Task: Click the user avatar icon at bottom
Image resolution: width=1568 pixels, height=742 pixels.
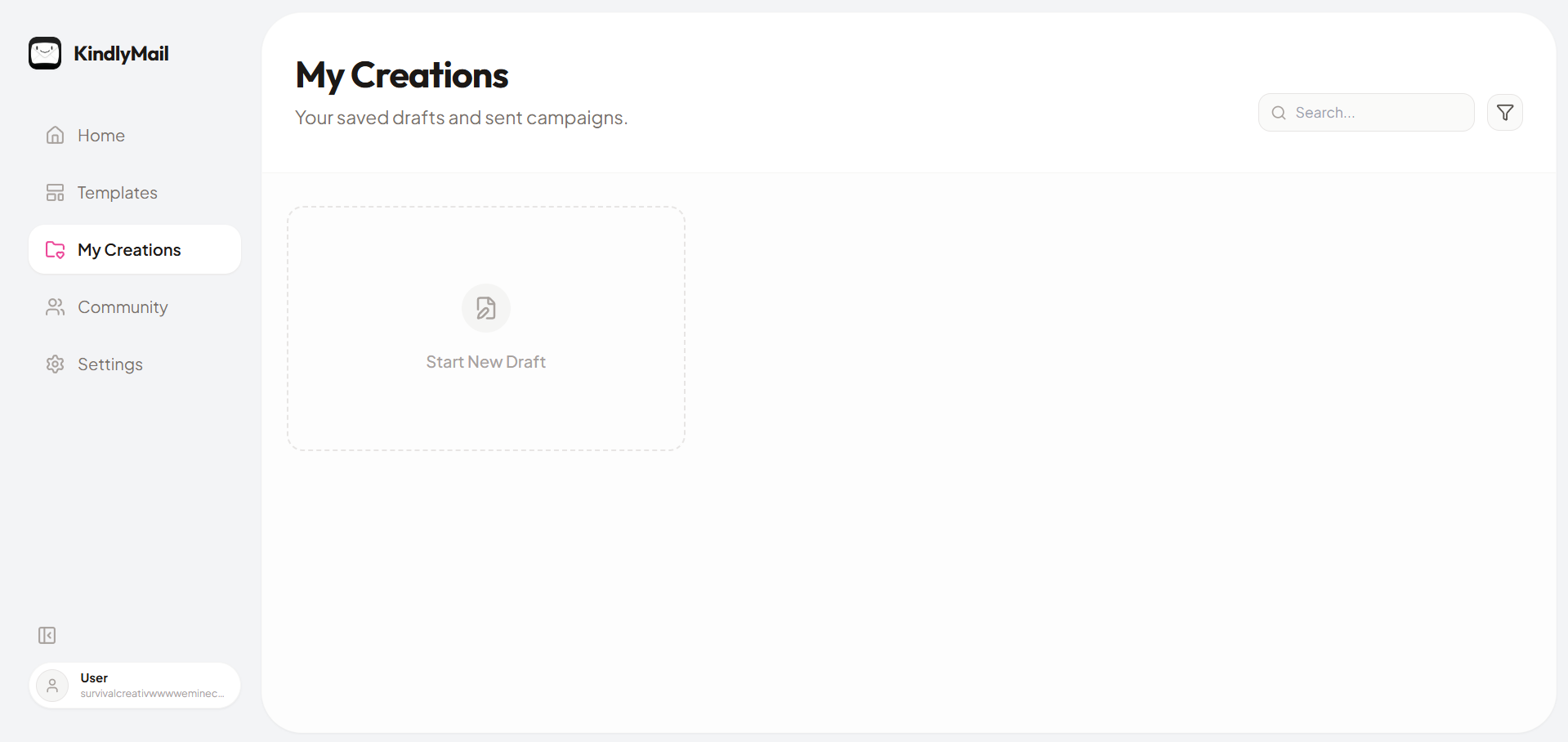Action: point(52,686)
